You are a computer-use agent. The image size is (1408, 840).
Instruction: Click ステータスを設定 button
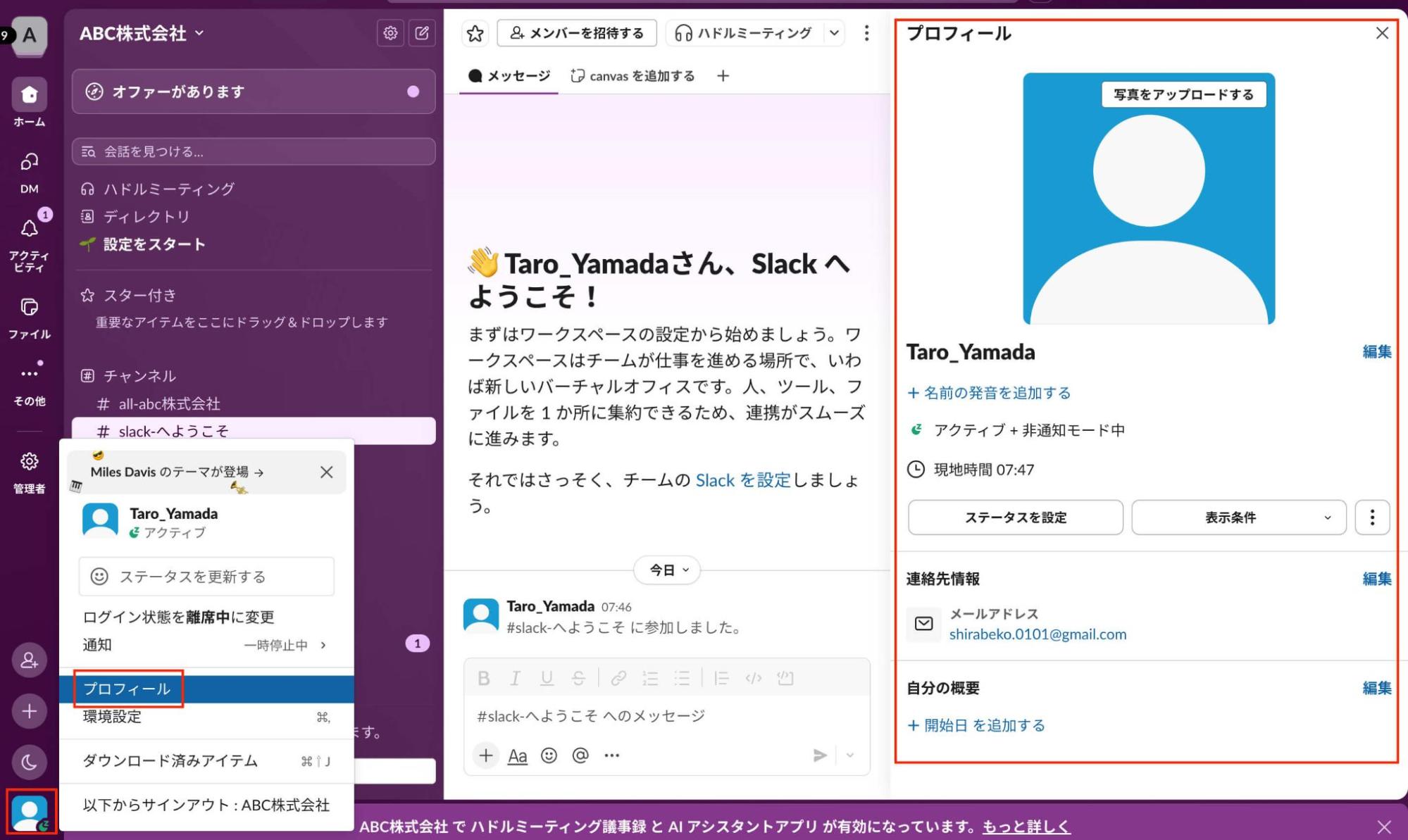click(x=1015, y=518)
